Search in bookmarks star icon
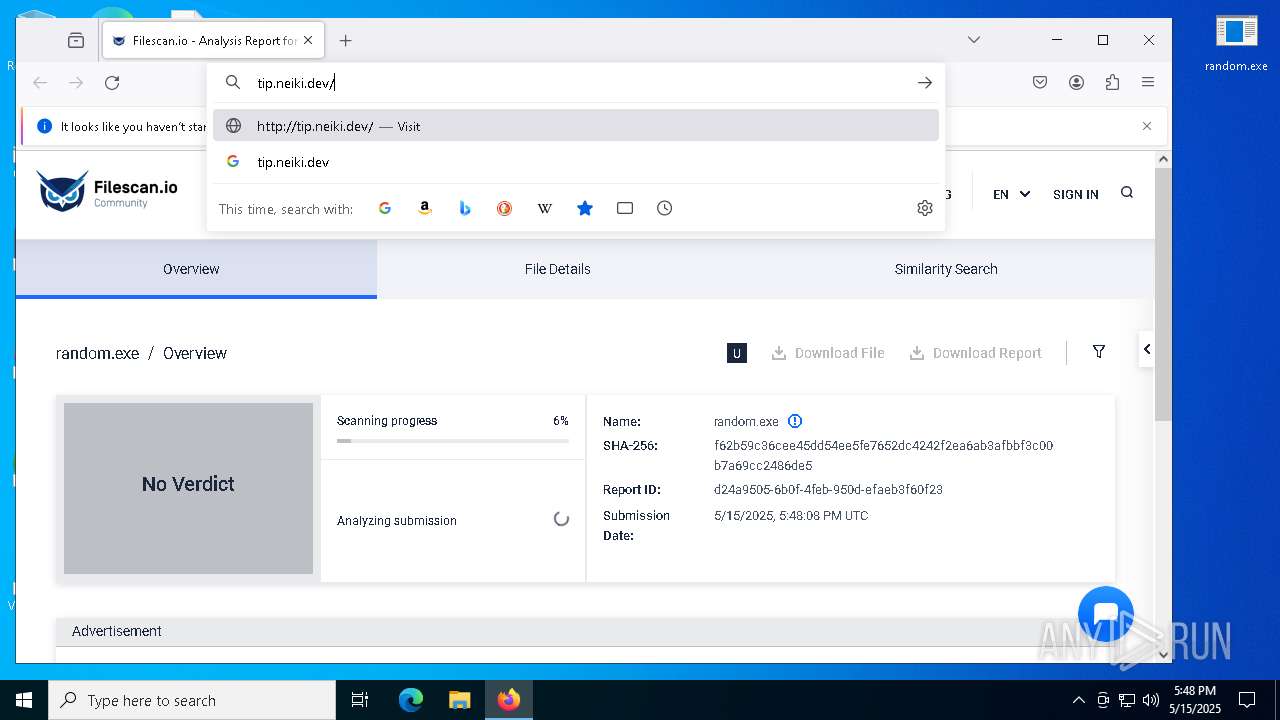 tap(585, 208)
